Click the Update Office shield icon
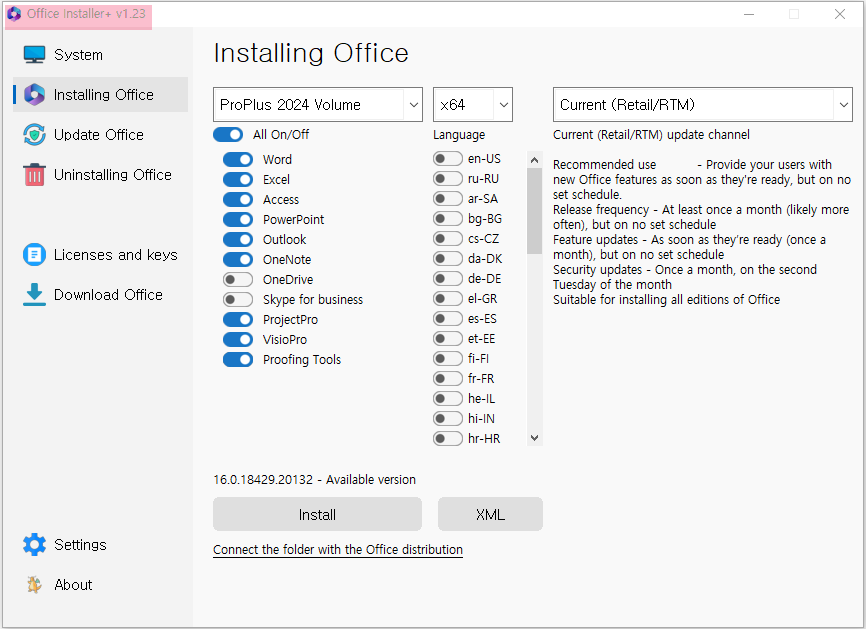The image size is (866, 629). (34, 135)
